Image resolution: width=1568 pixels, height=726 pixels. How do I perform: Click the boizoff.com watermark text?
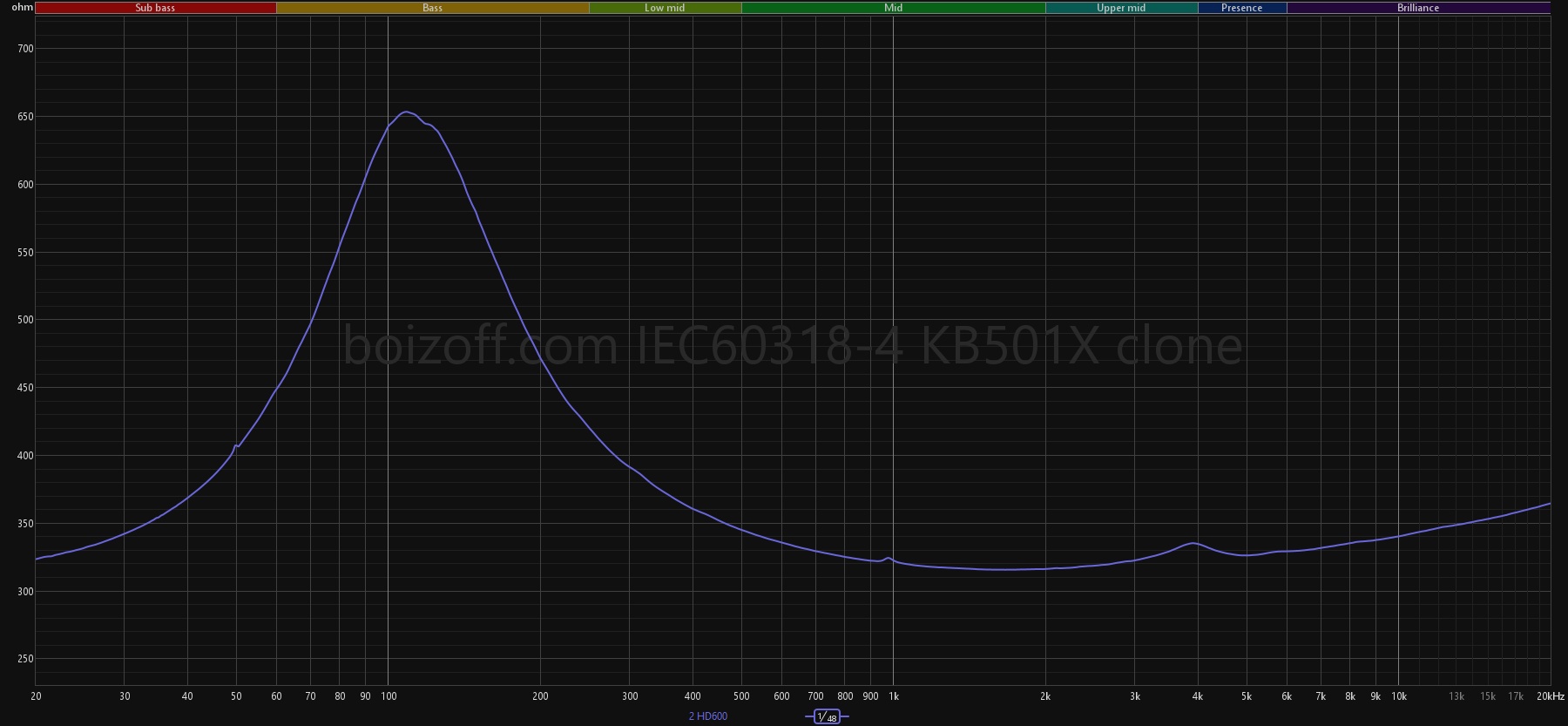pos(792,346)
